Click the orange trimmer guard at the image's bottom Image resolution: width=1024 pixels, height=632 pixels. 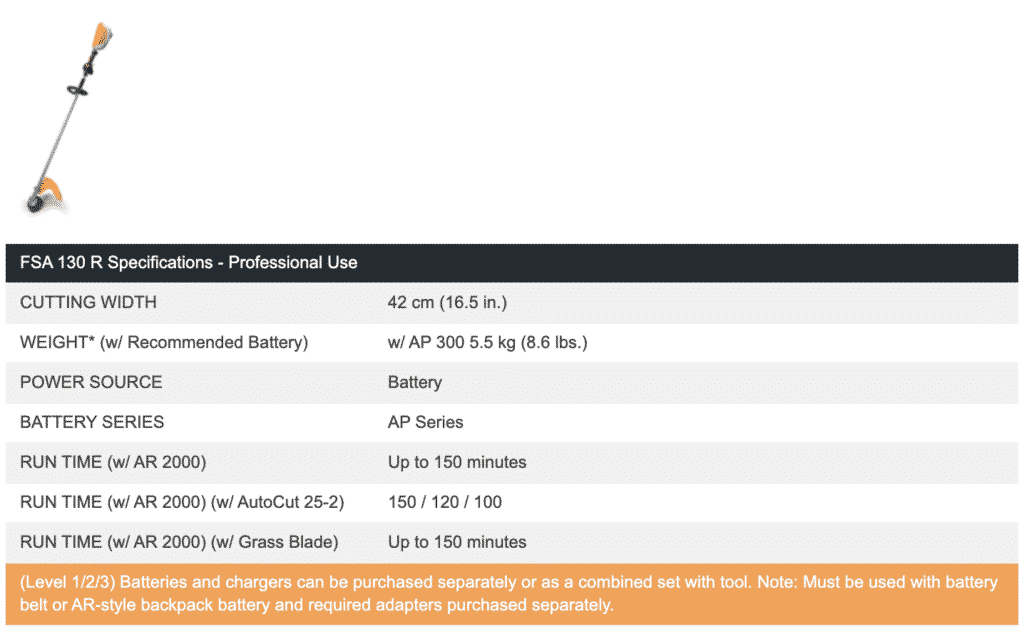[52, 191]
